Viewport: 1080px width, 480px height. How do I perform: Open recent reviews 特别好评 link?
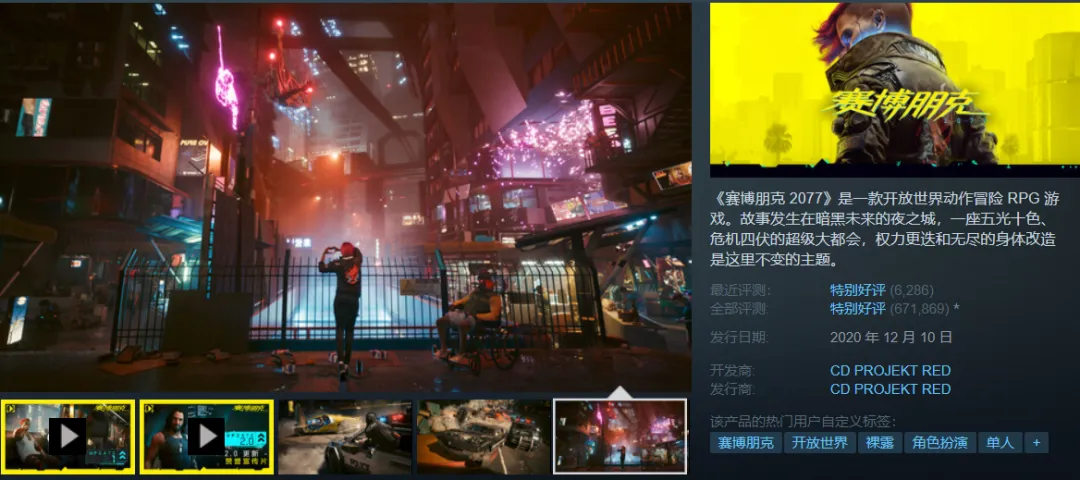(858, 290)
